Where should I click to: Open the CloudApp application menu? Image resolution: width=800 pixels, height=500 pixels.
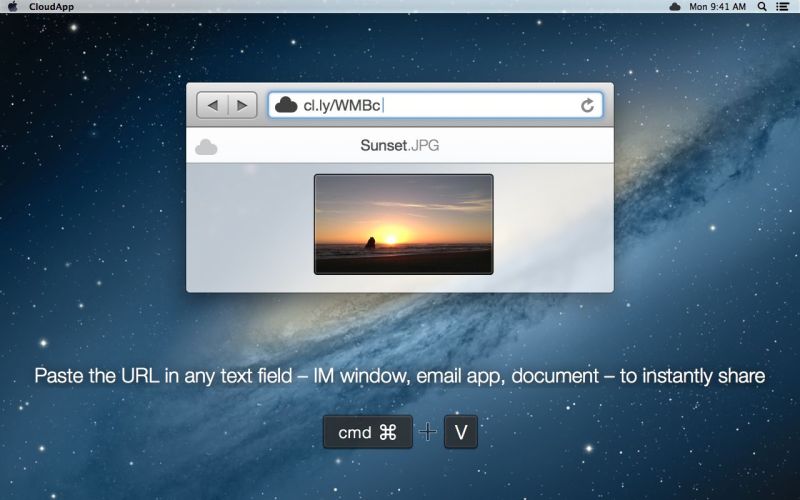(51, 6)
